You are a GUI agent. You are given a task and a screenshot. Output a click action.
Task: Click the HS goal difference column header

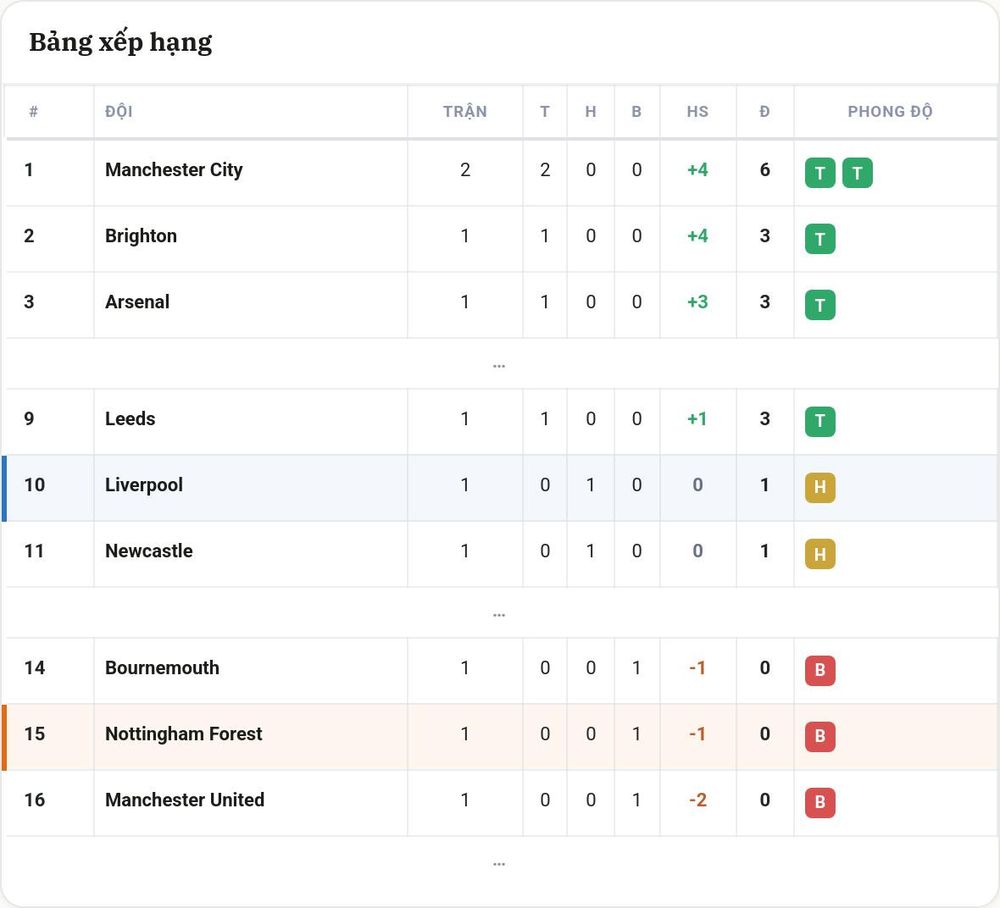tap(698, 112)
